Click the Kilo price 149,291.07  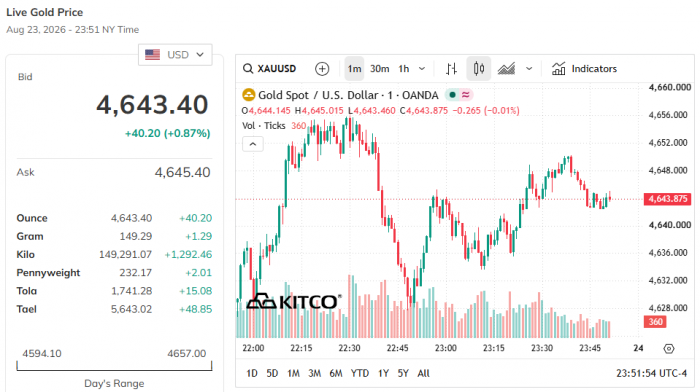coord(125,254)
